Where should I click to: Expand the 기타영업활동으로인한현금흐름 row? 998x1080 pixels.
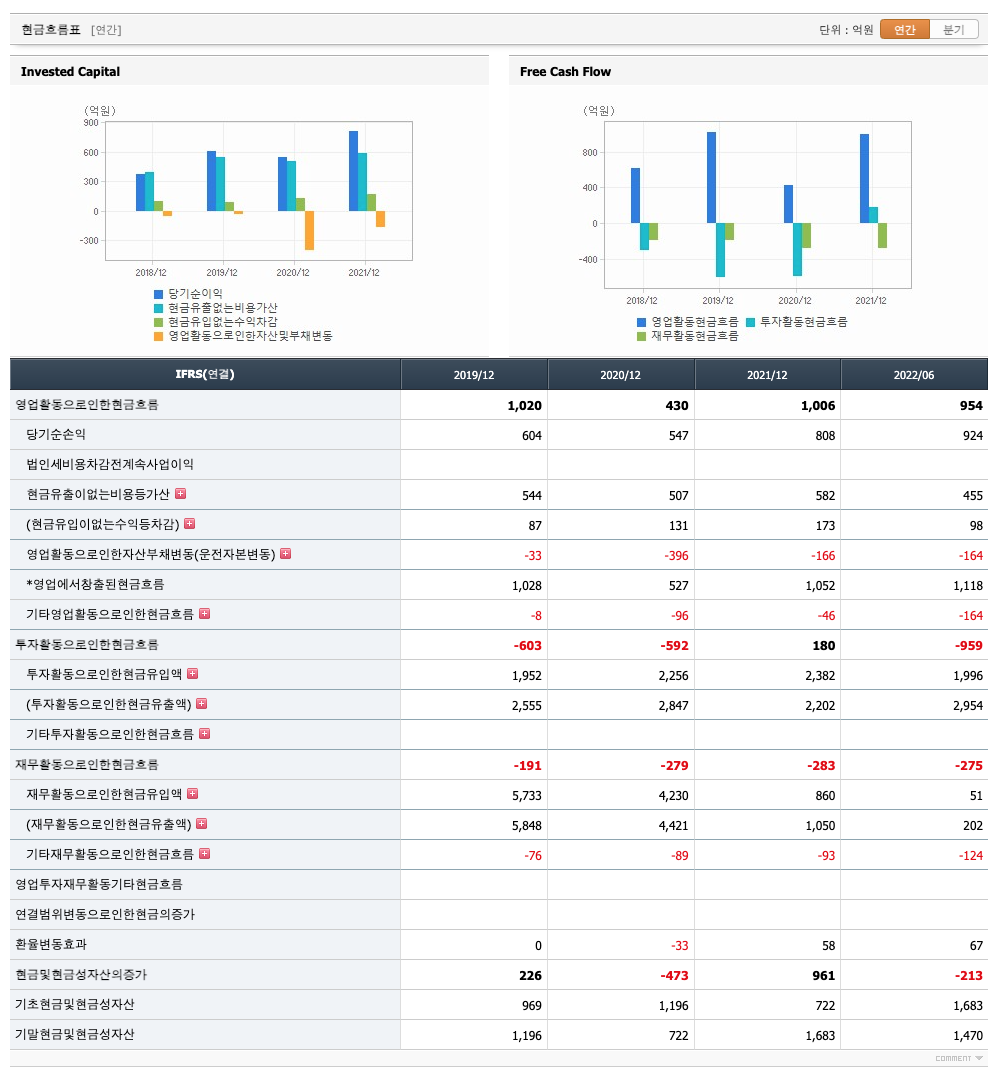(205, 614)
